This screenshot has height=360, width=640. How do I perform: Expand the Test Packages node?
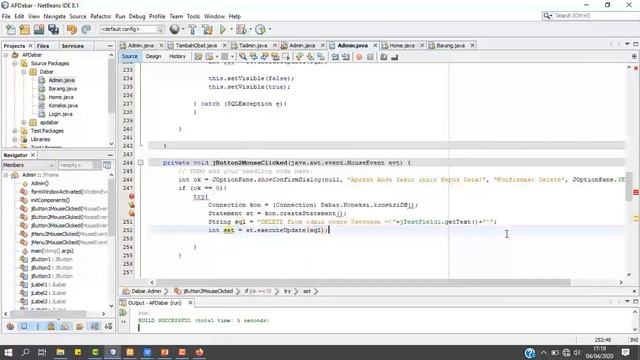click(x=15, y=131)
